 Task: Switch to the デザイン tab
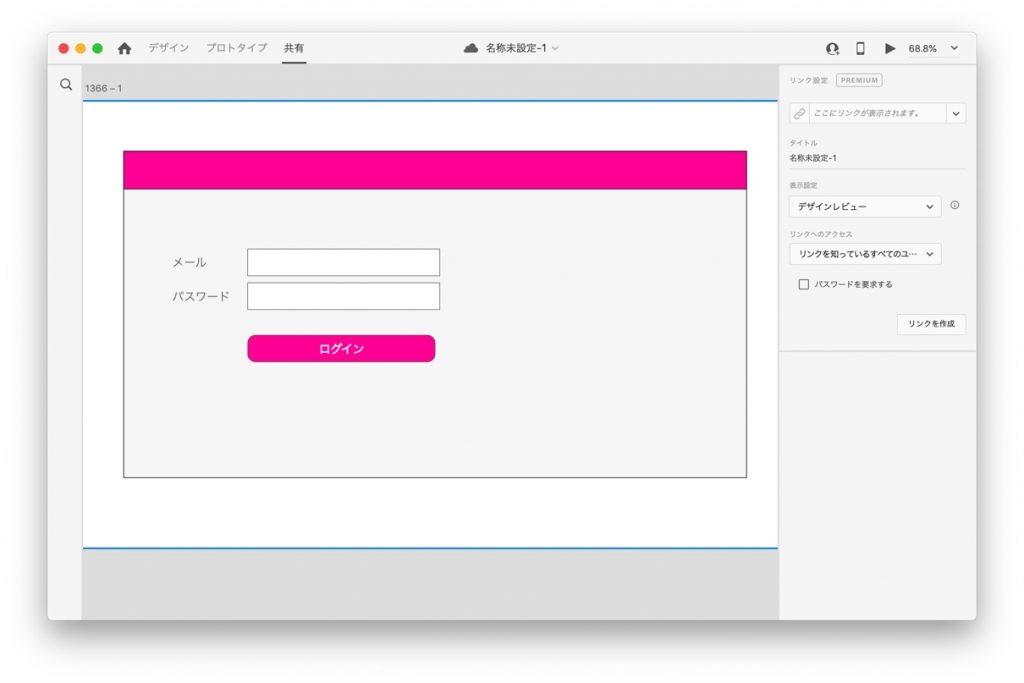[168, 48]
